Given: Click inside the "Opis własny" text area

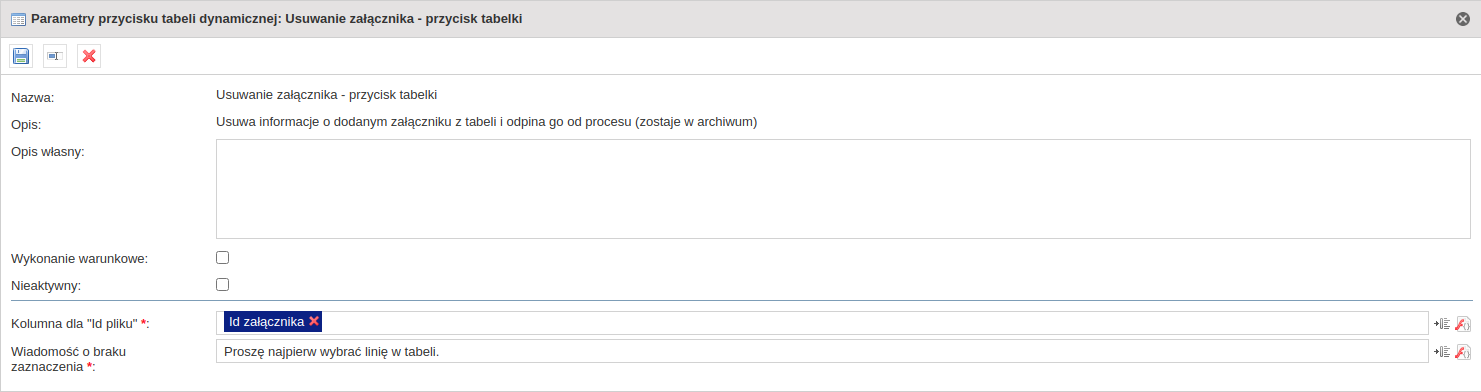Looking at the screenshot, I should pyautogui.click(x=843, y=189).
